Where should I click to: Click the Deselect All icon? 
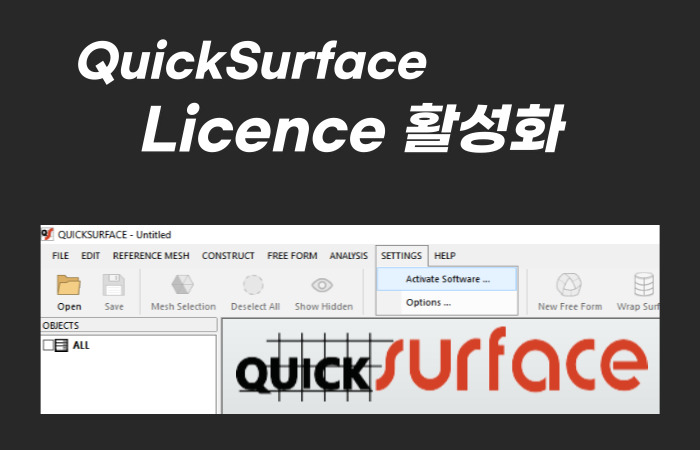tap(254, 285)
